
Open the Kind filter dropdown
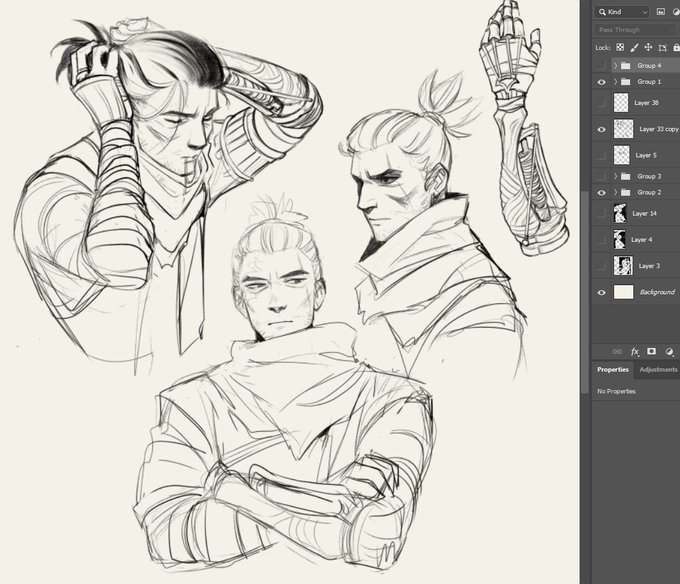pos(623,12)
